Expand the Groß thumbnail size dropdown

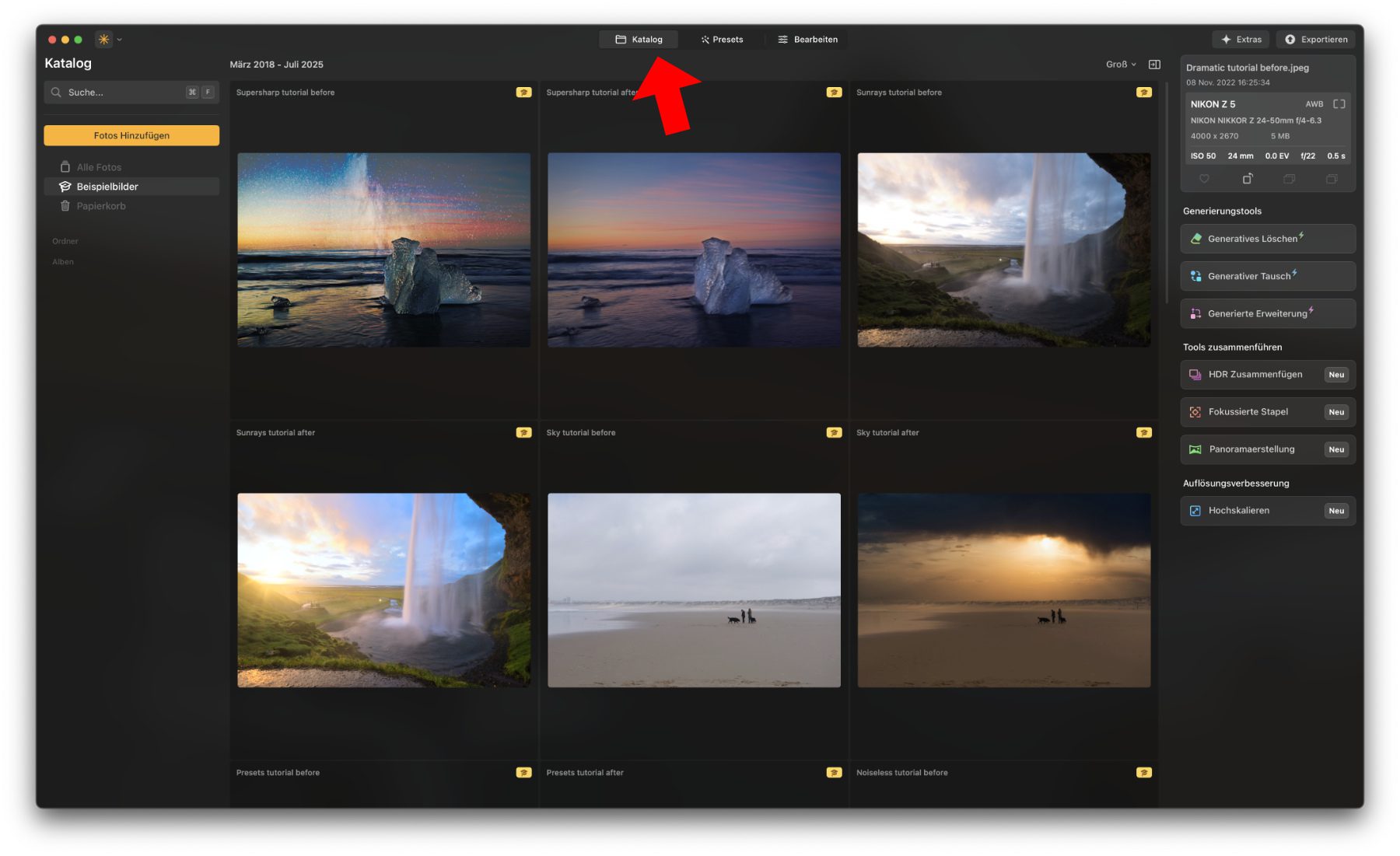pos(1120,65)
